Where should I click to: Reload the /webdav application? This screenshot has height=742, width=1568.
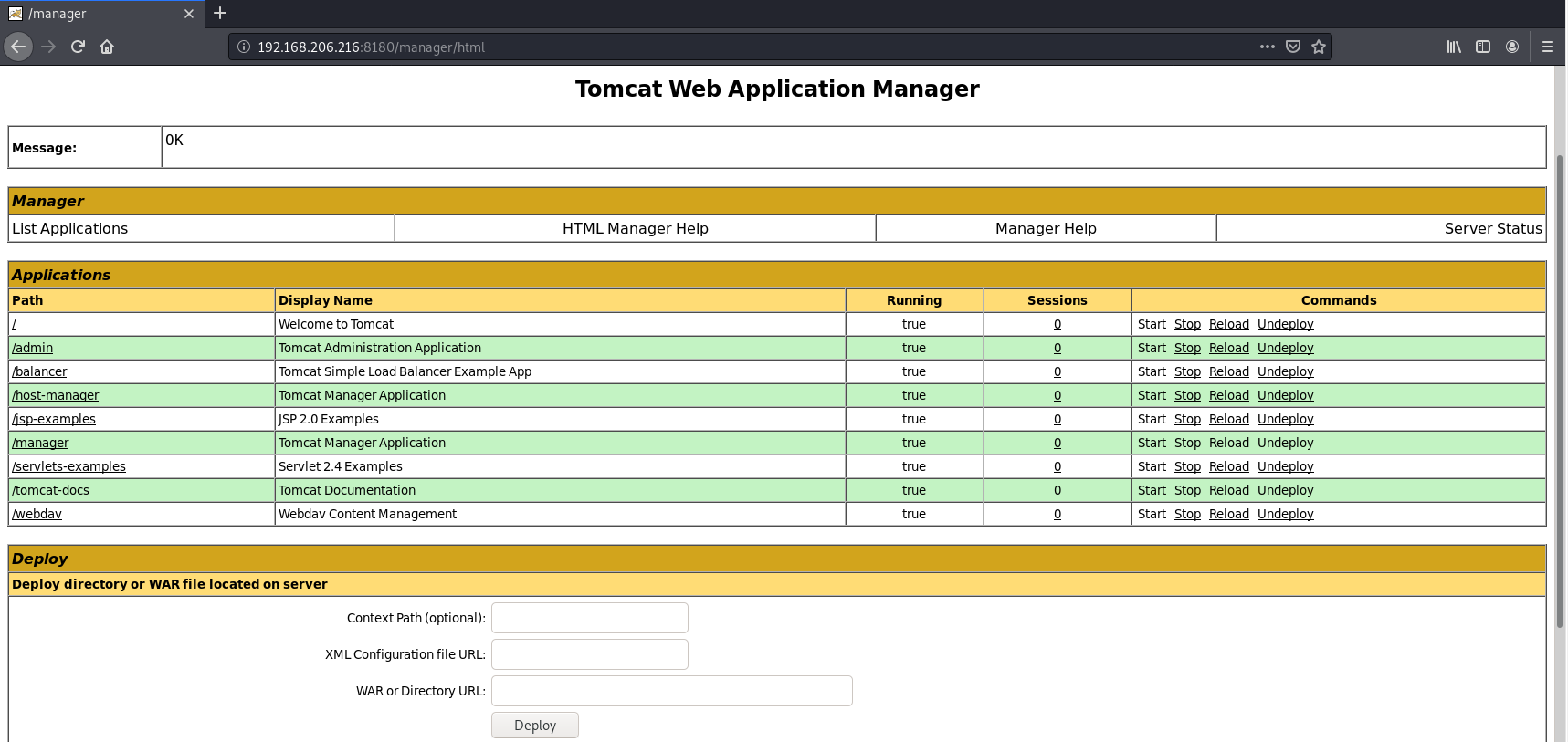pos(1229,514)
